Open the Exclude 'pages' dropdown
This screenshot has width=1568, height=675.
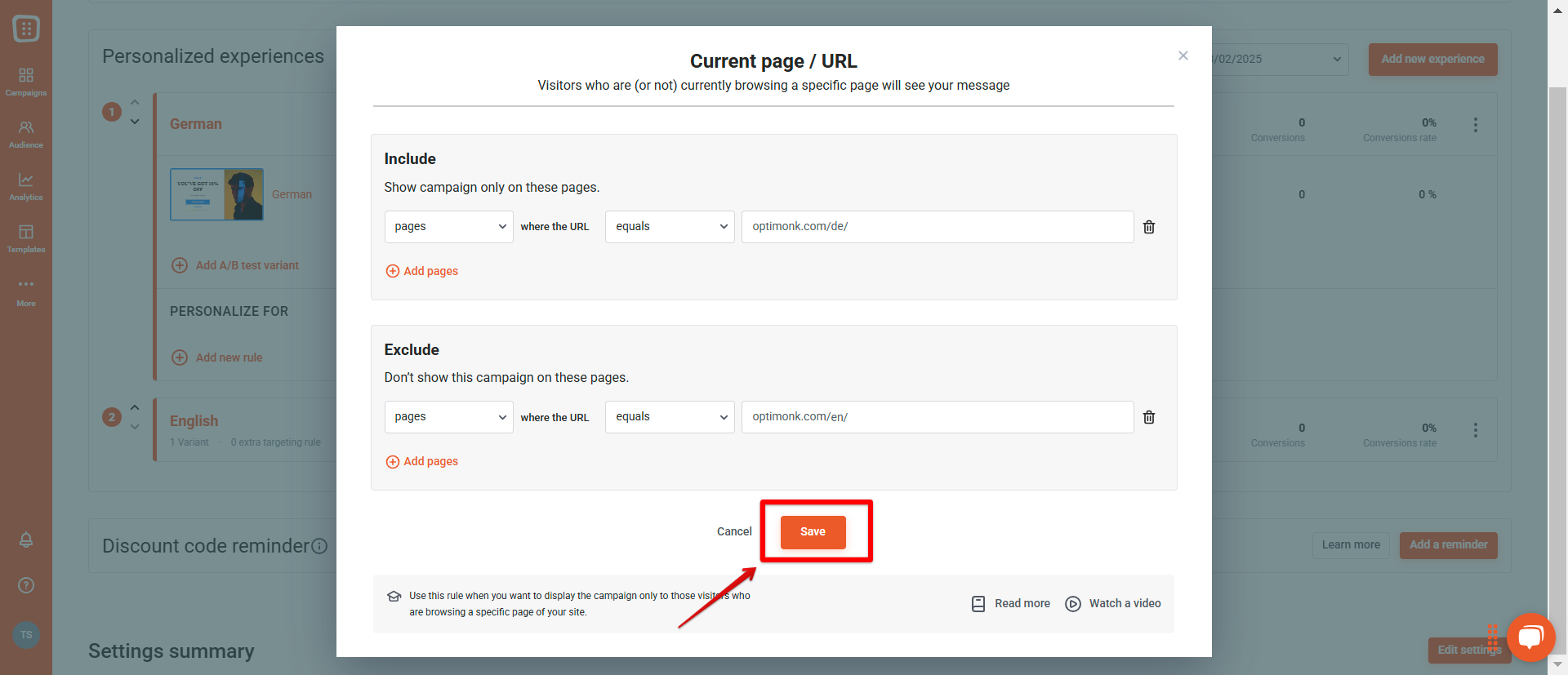(449, 417)
